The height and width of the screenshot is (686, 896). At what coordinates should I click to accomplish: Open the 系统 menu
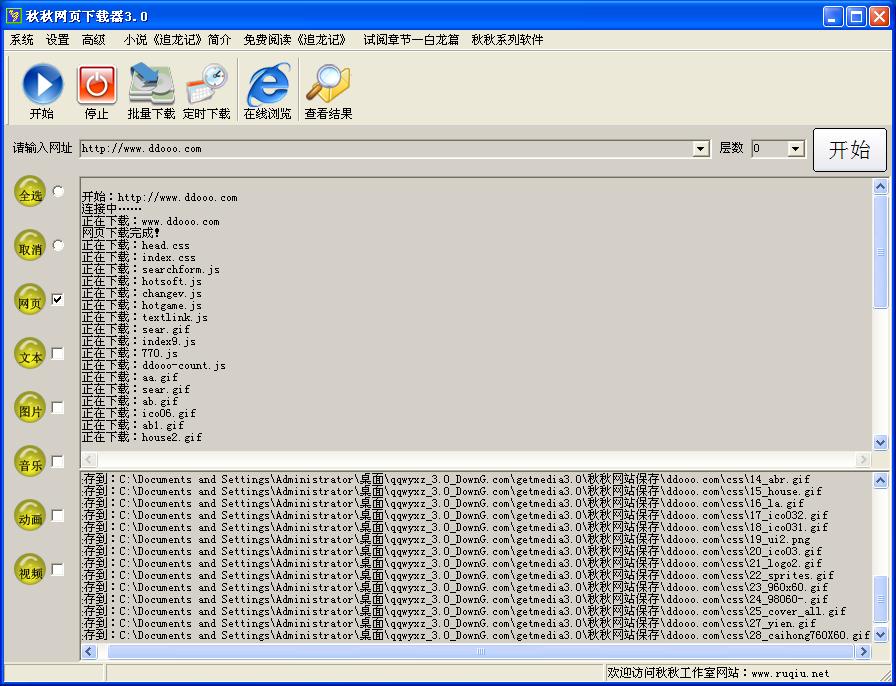[22, 40]
